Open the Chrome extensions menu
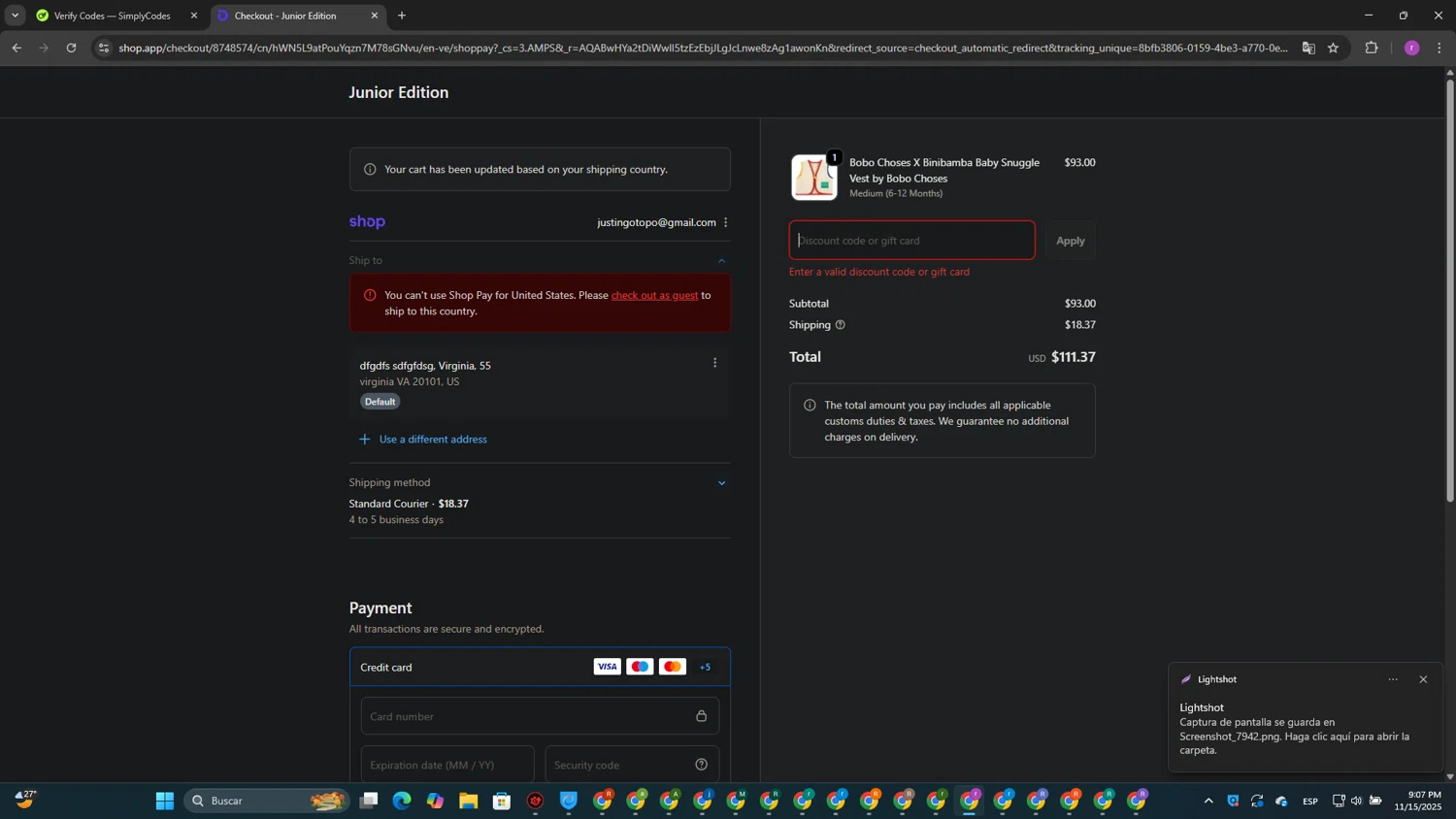This screenshot has height=819, width=1456. 1372,48
